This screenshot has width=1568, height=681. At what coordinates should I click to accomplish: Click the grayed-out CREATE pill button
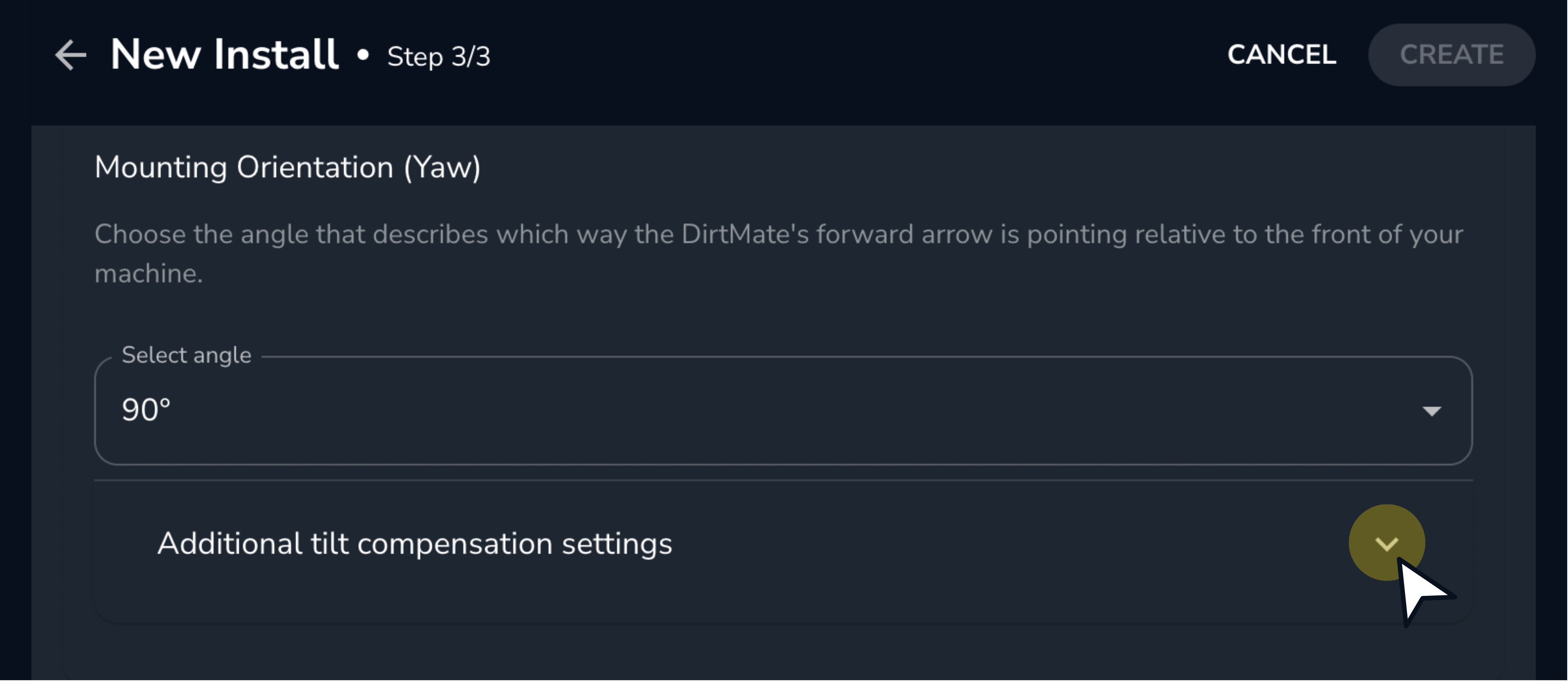tap(1452, 54)
